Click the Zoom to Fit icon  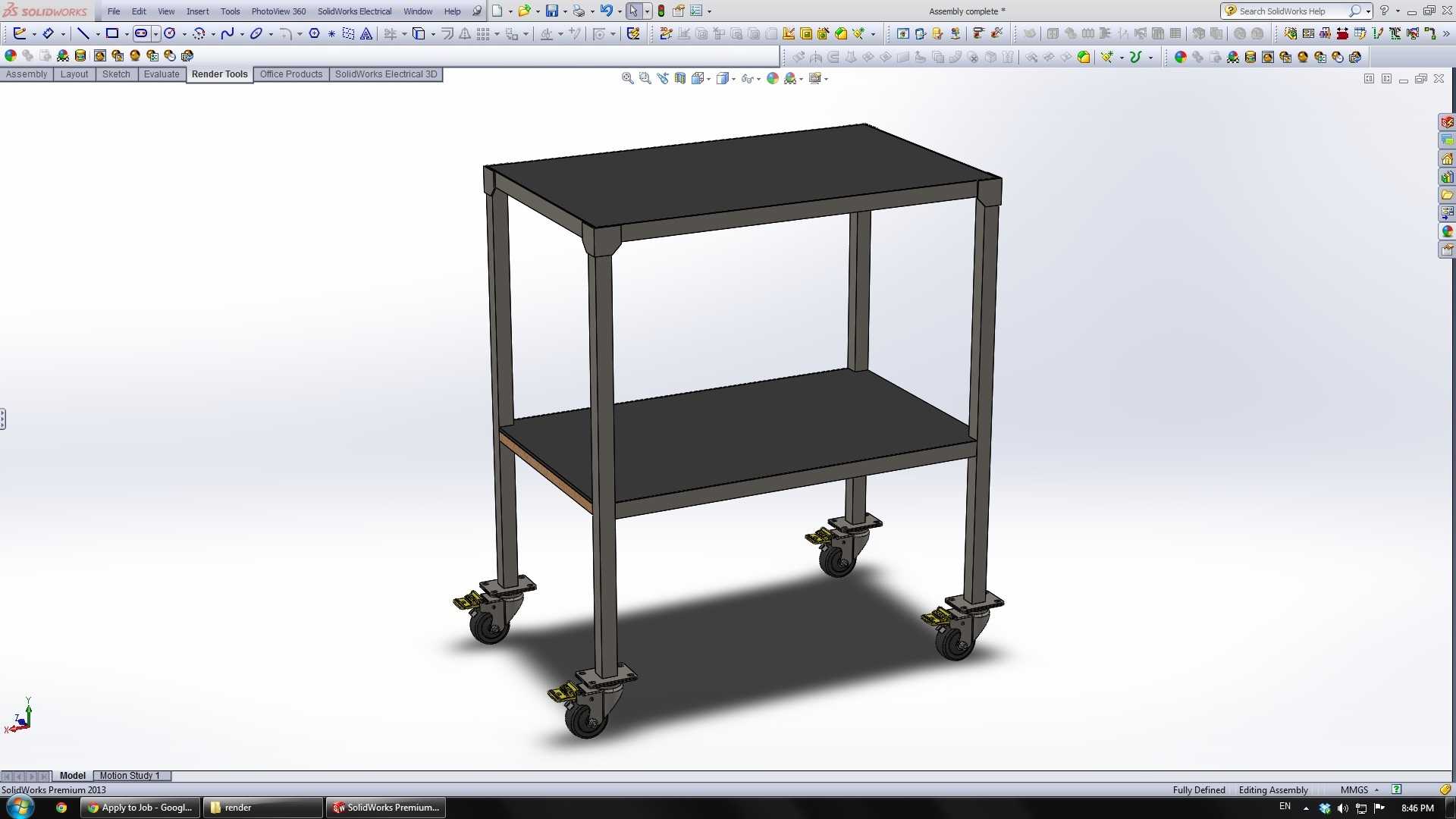(x=628, y=78)
